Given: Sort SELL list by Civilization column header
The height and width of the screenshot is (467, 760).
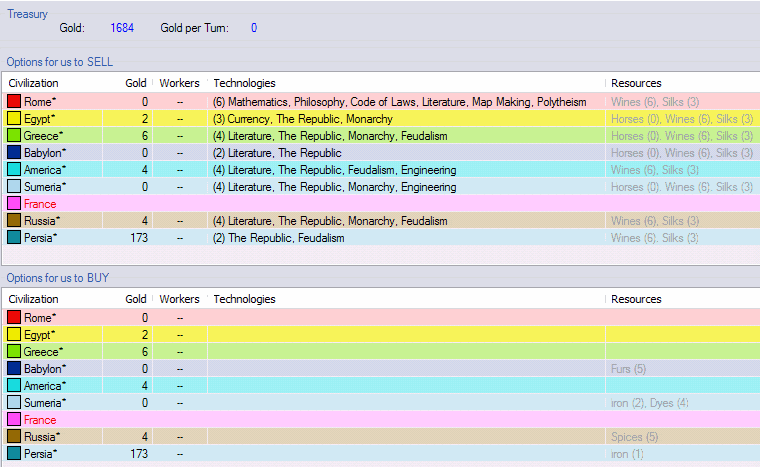Looking at the screenshot, I should [33, 83].
